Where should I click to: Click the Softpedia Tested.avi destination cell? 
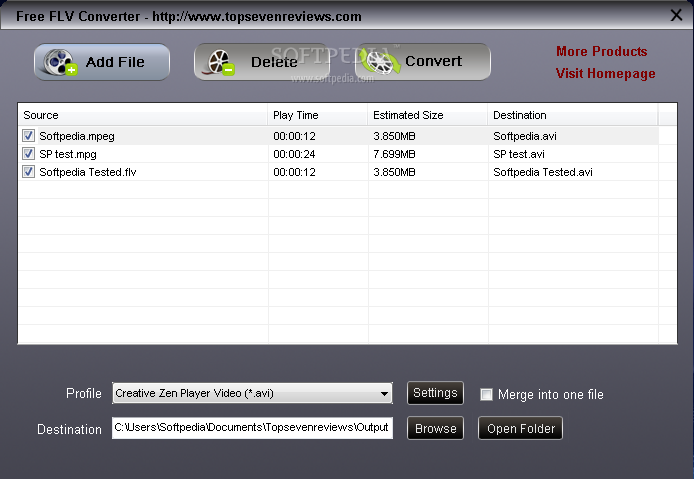[x=543, y=172]
